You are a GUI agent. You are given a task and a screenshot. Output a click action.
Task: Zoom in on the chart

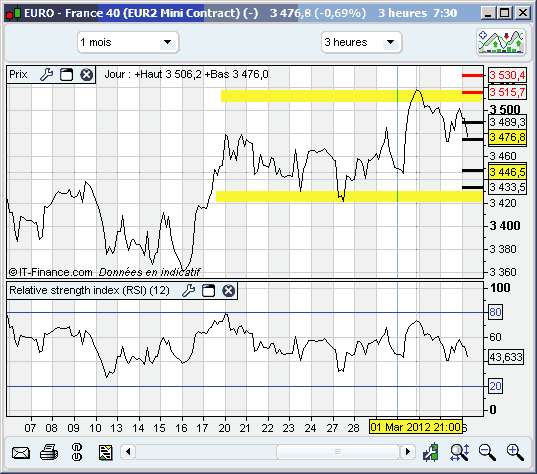(x=515, y=452)
